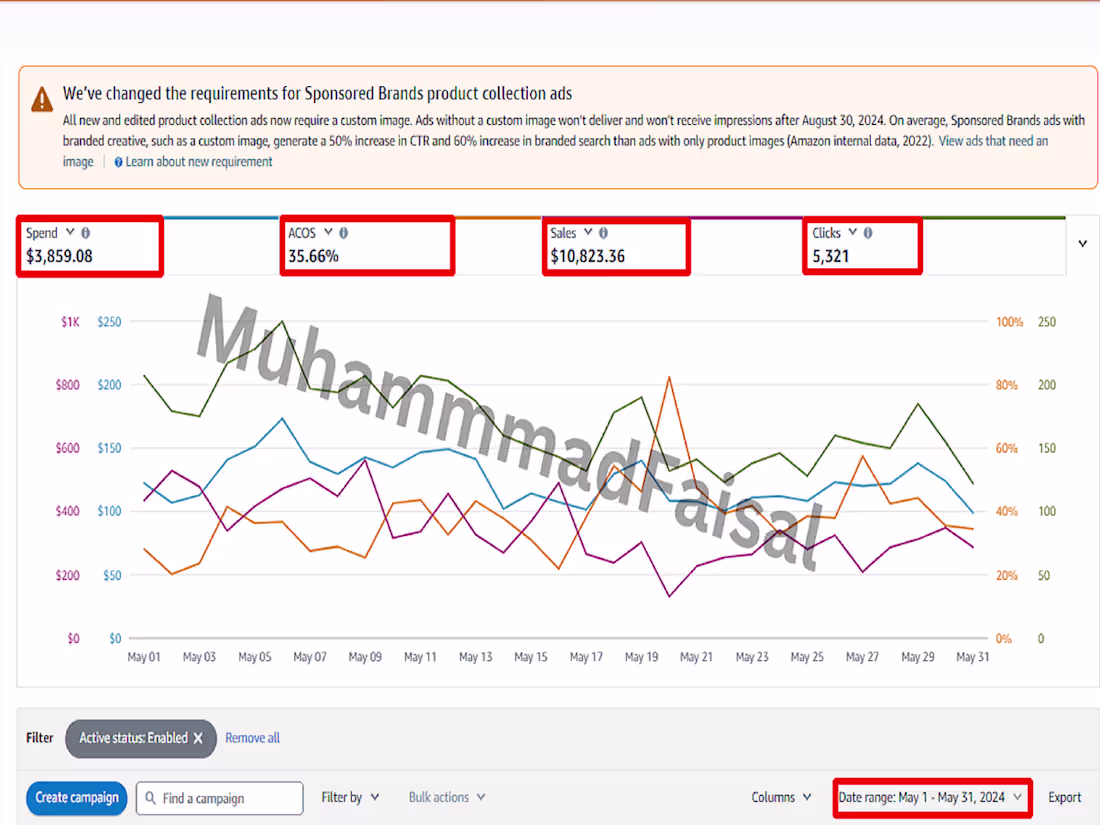Open the Bulk actions dropdown
1100x825 pixels.
[x=447, y=798]
